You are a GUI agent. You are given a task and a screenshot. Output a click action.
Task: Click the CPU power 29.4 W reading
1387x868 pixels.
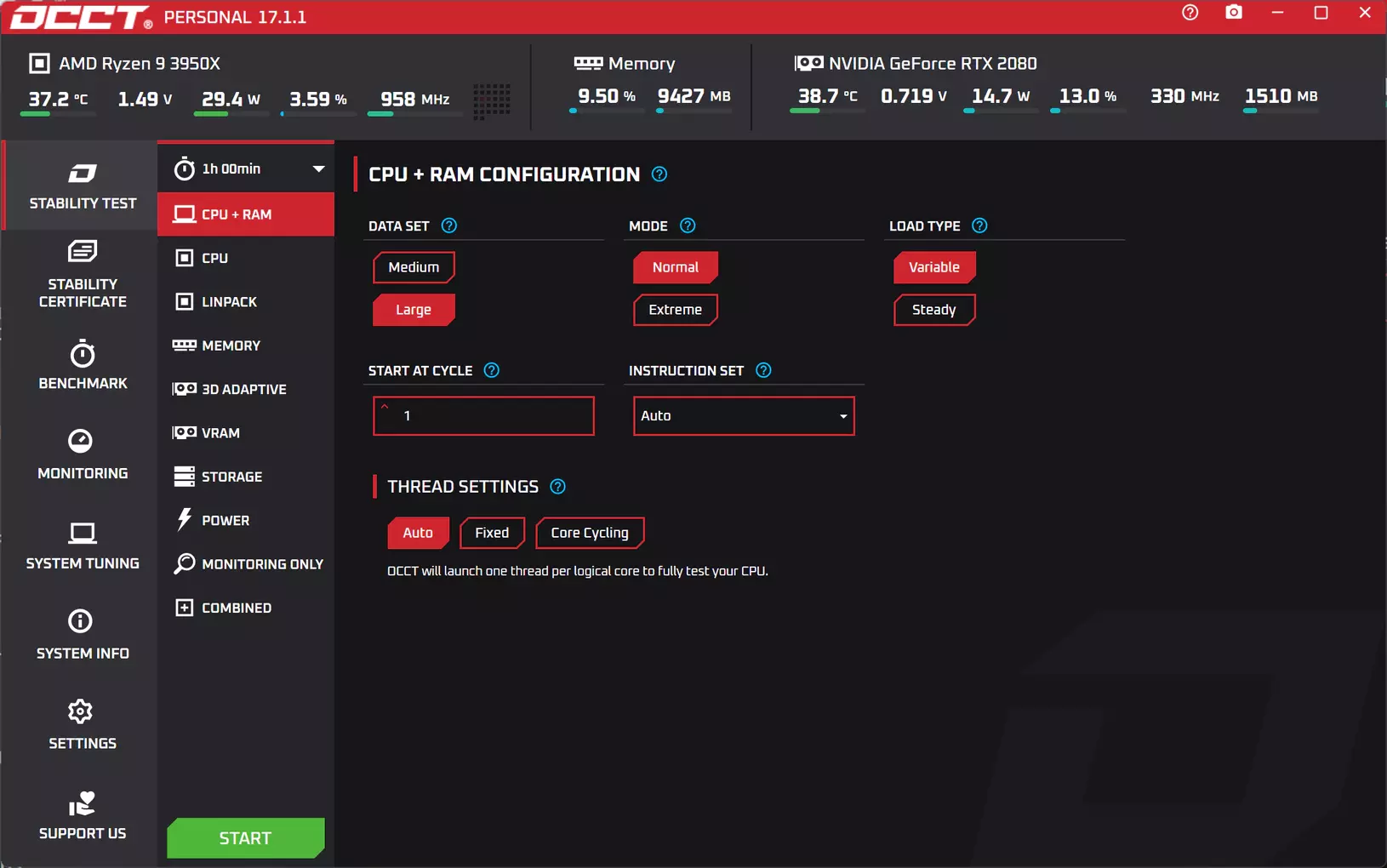[x=231, y=100]
